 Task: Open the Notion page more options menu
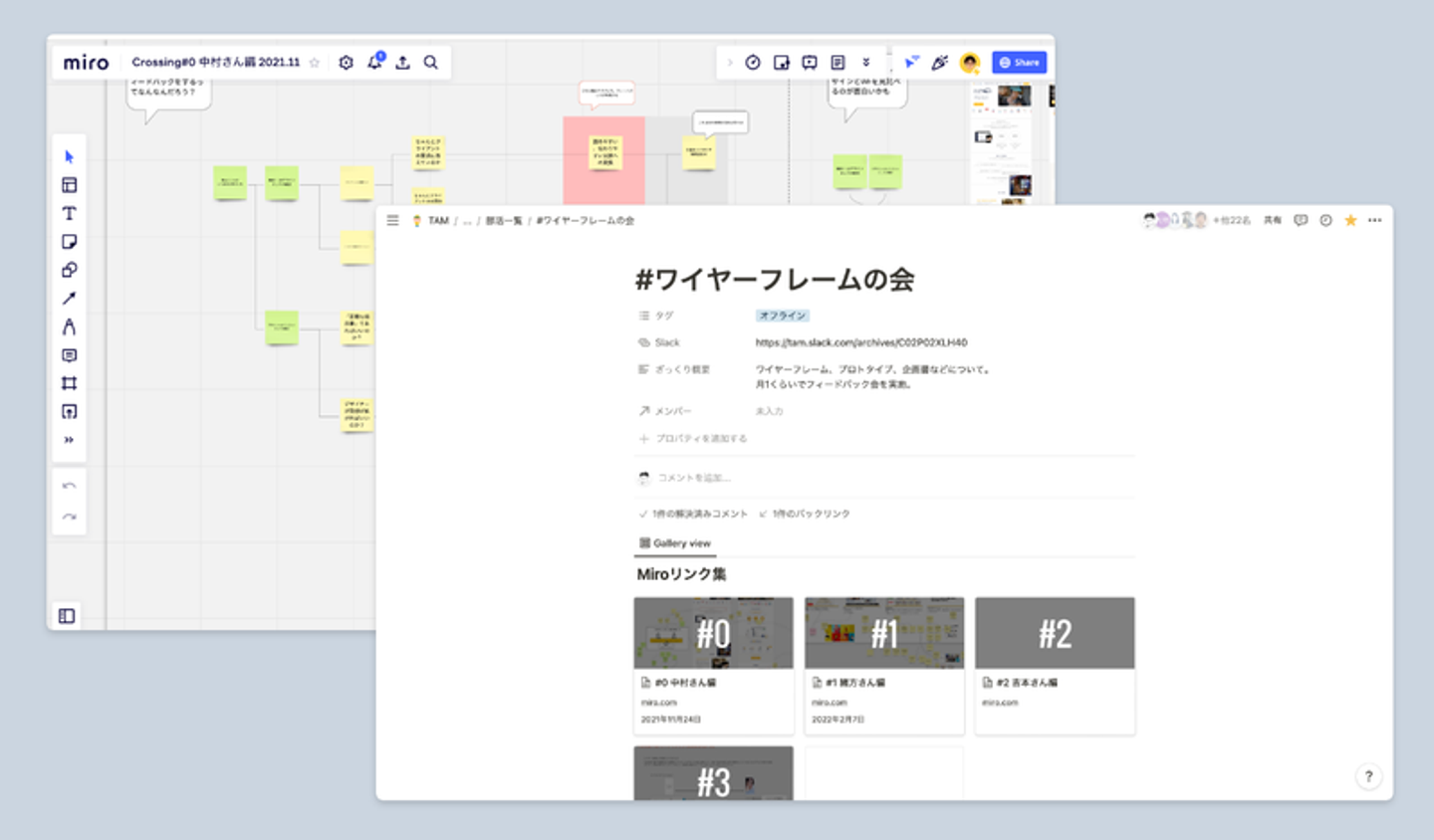click(1375, 221)
